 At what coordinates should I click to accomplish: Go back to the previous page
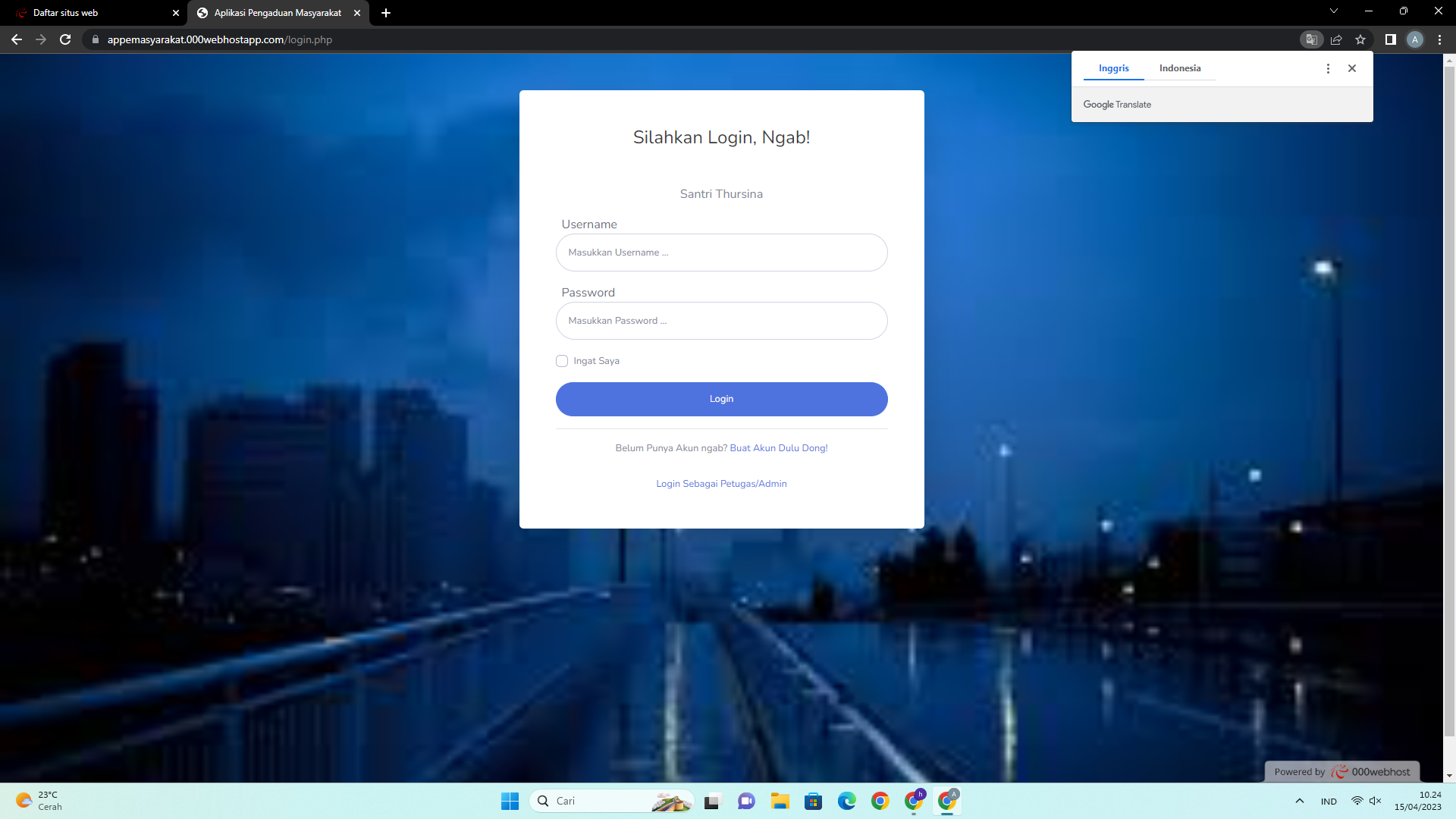point(17,39)
